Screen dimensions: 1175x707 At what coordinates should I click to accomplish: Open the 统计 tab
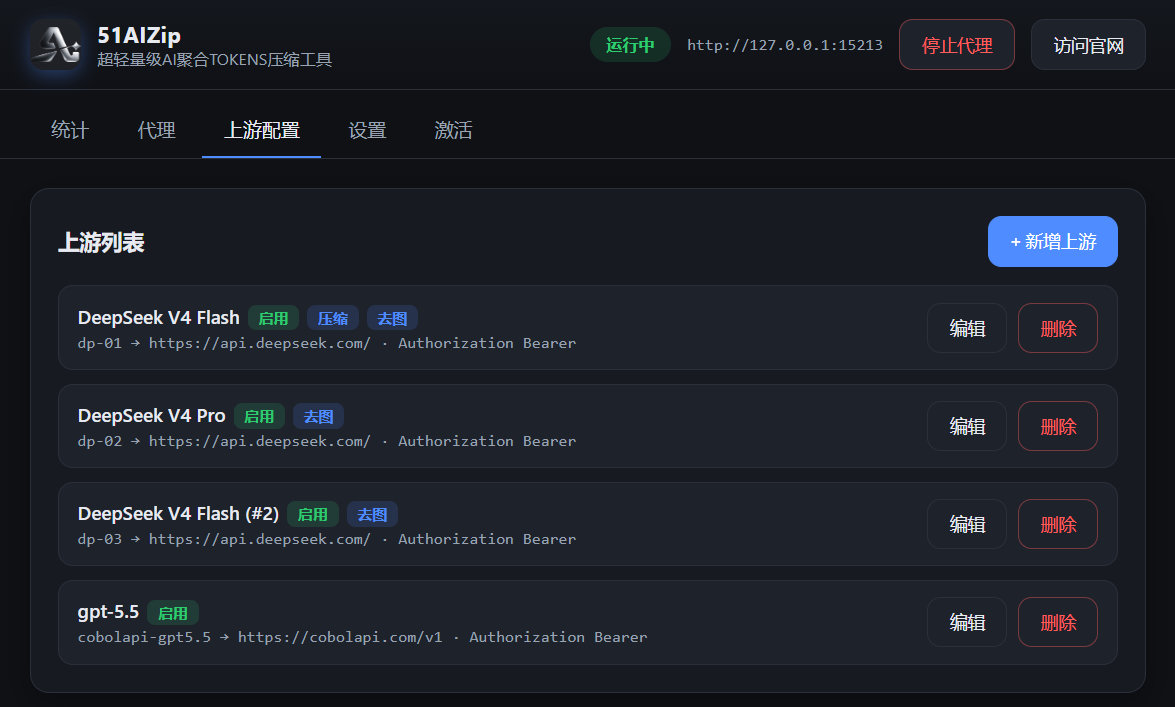click(x=70, y=130)
